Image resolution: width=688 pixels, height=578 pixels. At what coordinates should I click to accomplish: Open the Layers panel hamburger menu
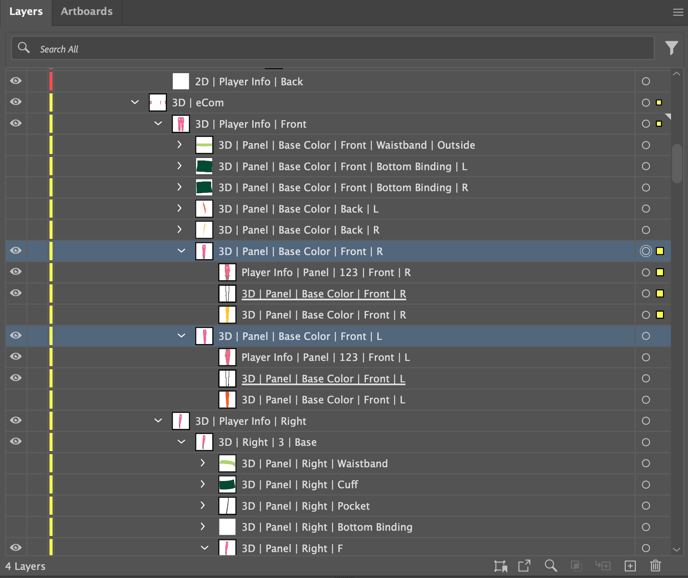(677, 12)
